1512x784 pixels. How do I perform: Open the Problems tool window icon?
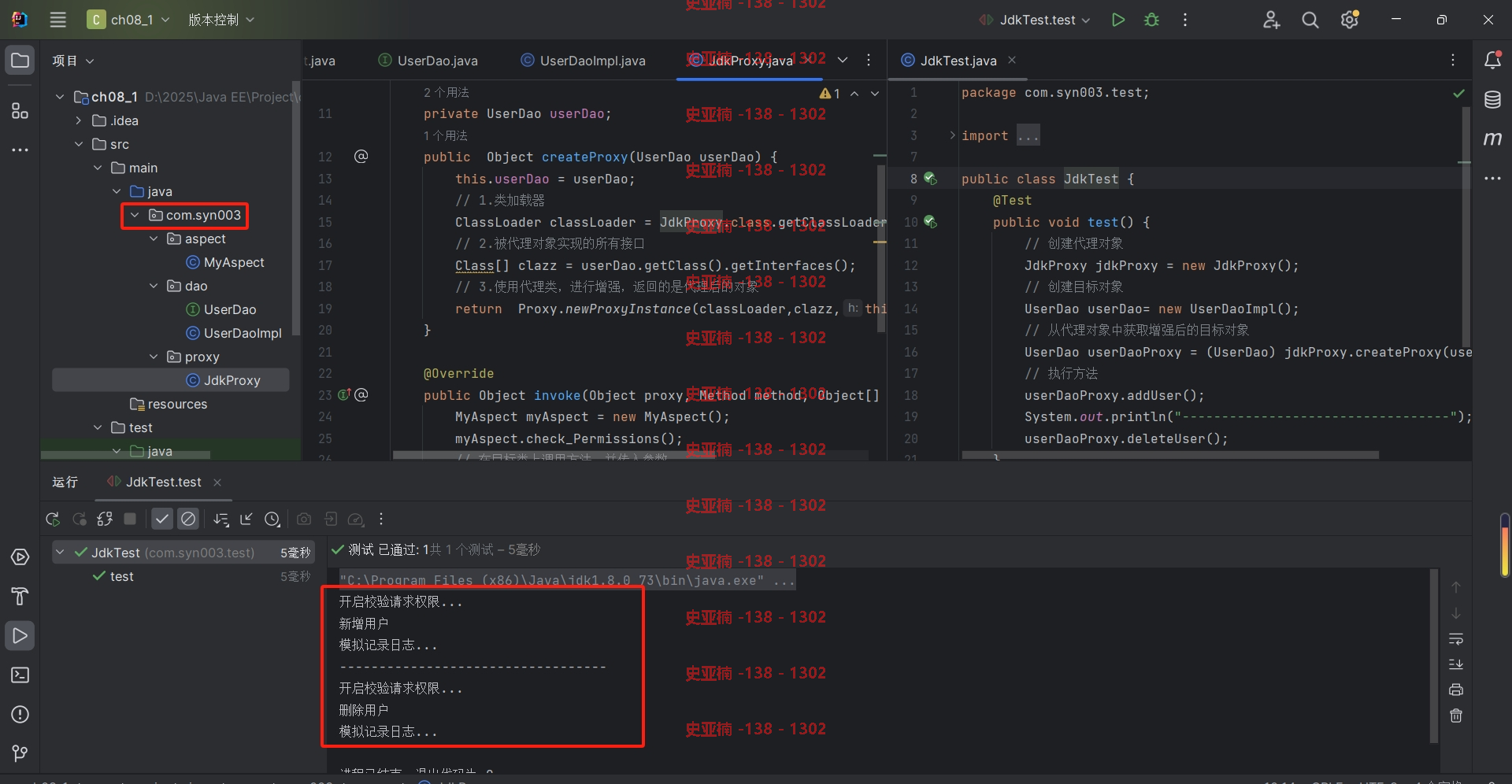(x=20, y=715)
